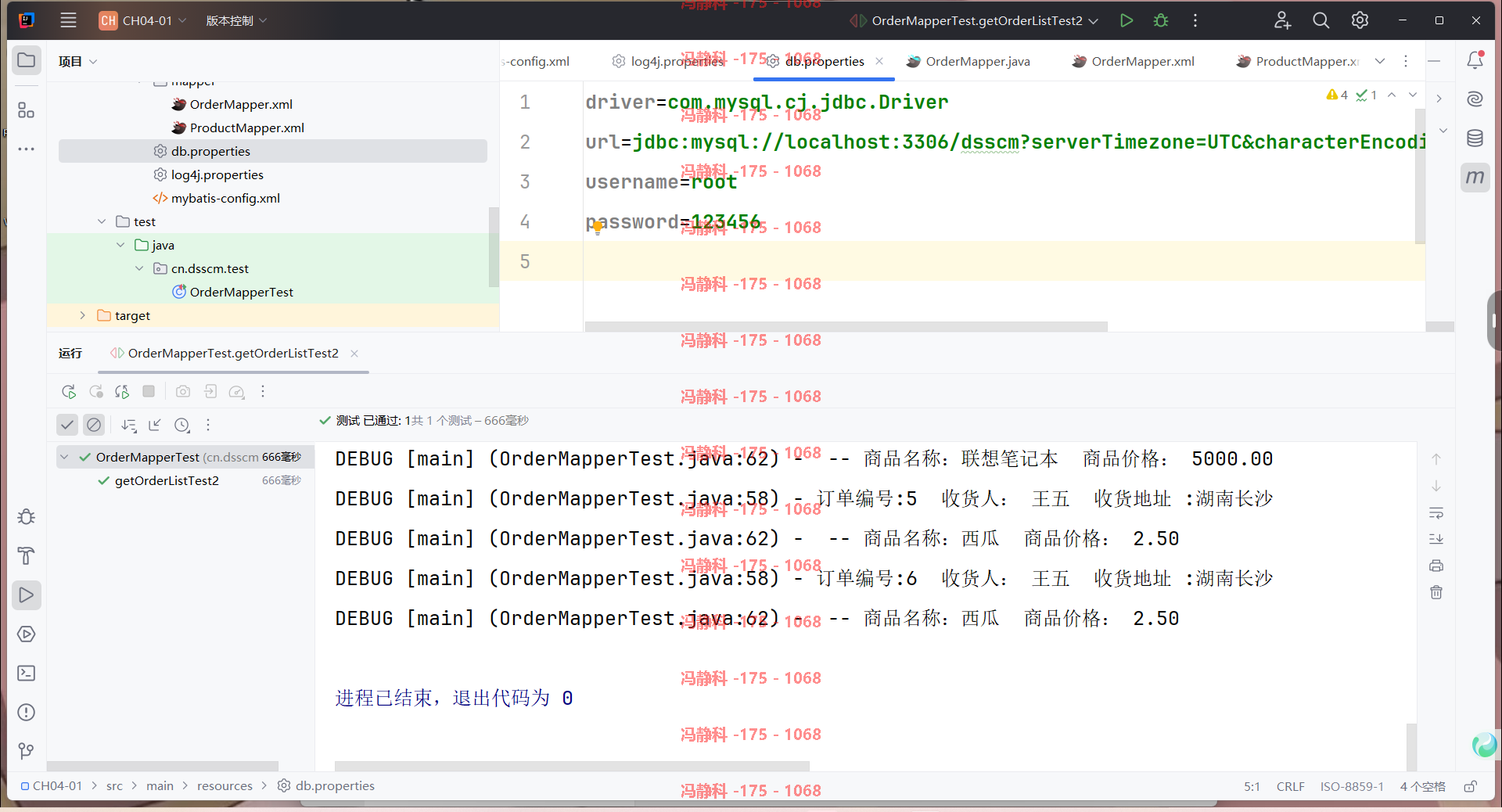Screen dimensions: 1502x812
Task: Open the run configuration dropdown
Action: [x=975, y=20]
